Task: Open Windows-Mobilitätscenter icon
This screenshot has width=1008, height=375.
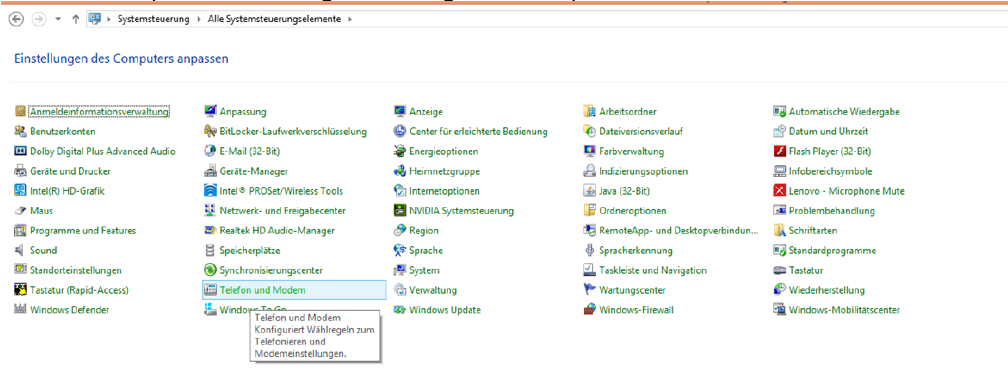Action: (x=779, y=310)
